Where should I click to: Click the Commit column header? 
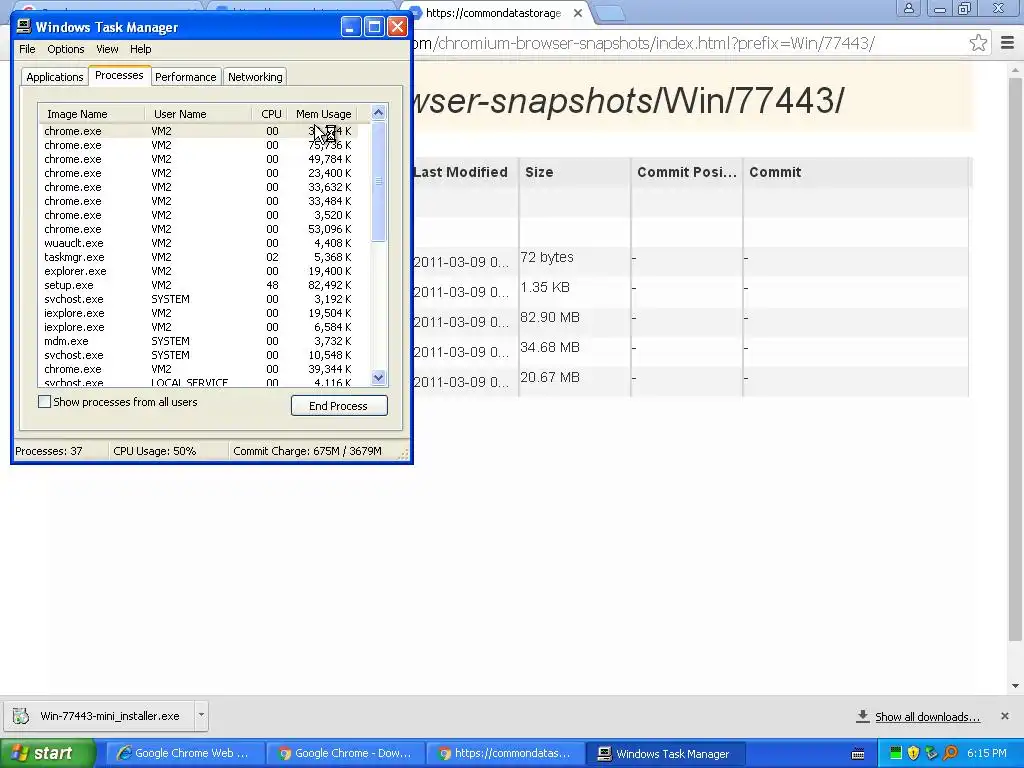857,172
